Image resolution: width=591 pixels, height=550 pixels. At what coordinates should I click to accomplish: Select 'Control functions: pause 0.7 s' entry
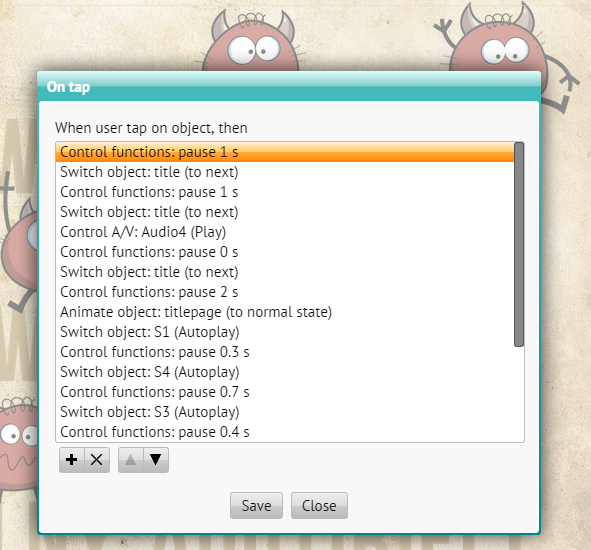click(285, 392)
